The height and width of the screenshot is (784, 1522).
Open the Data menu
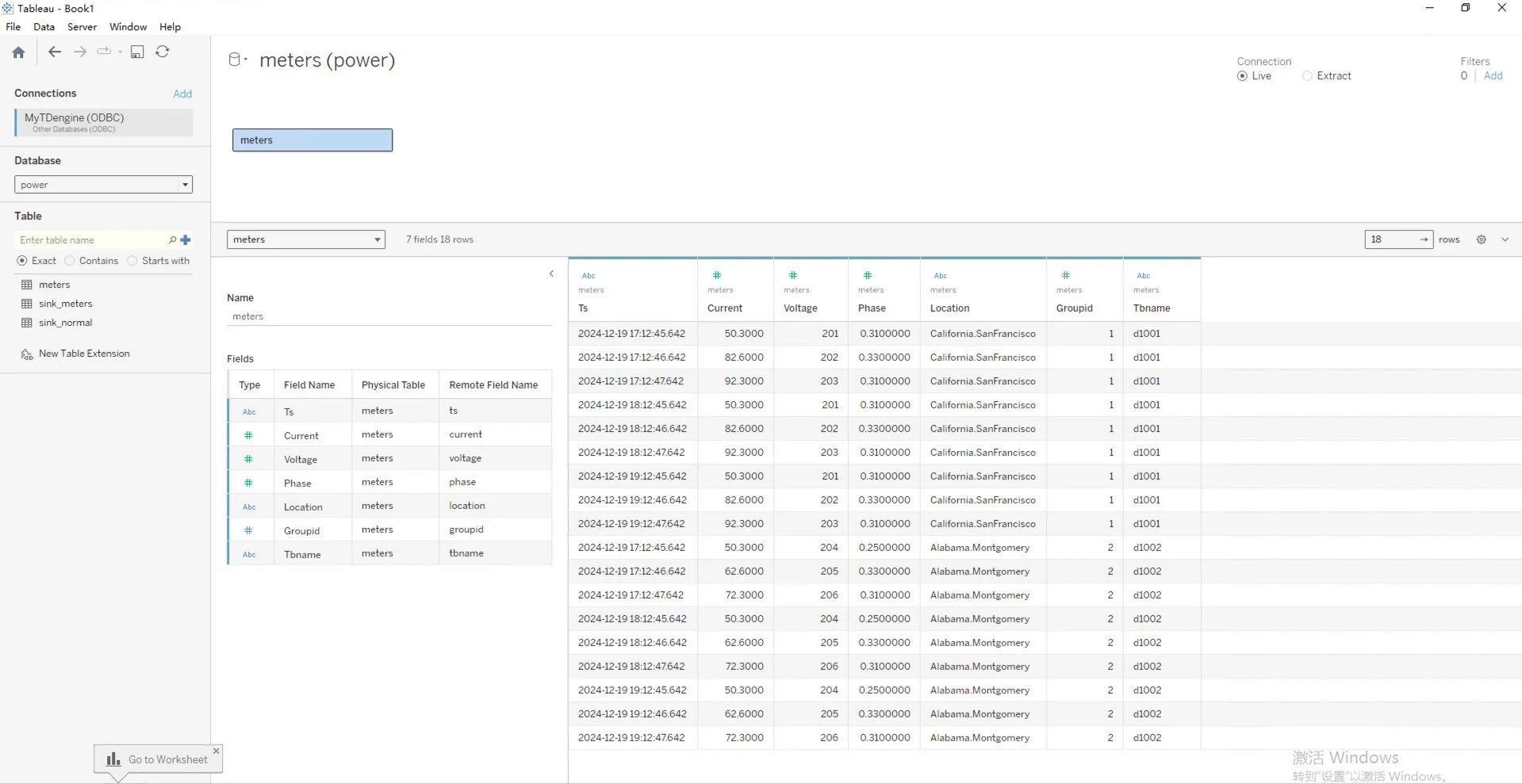pos(44,27)
